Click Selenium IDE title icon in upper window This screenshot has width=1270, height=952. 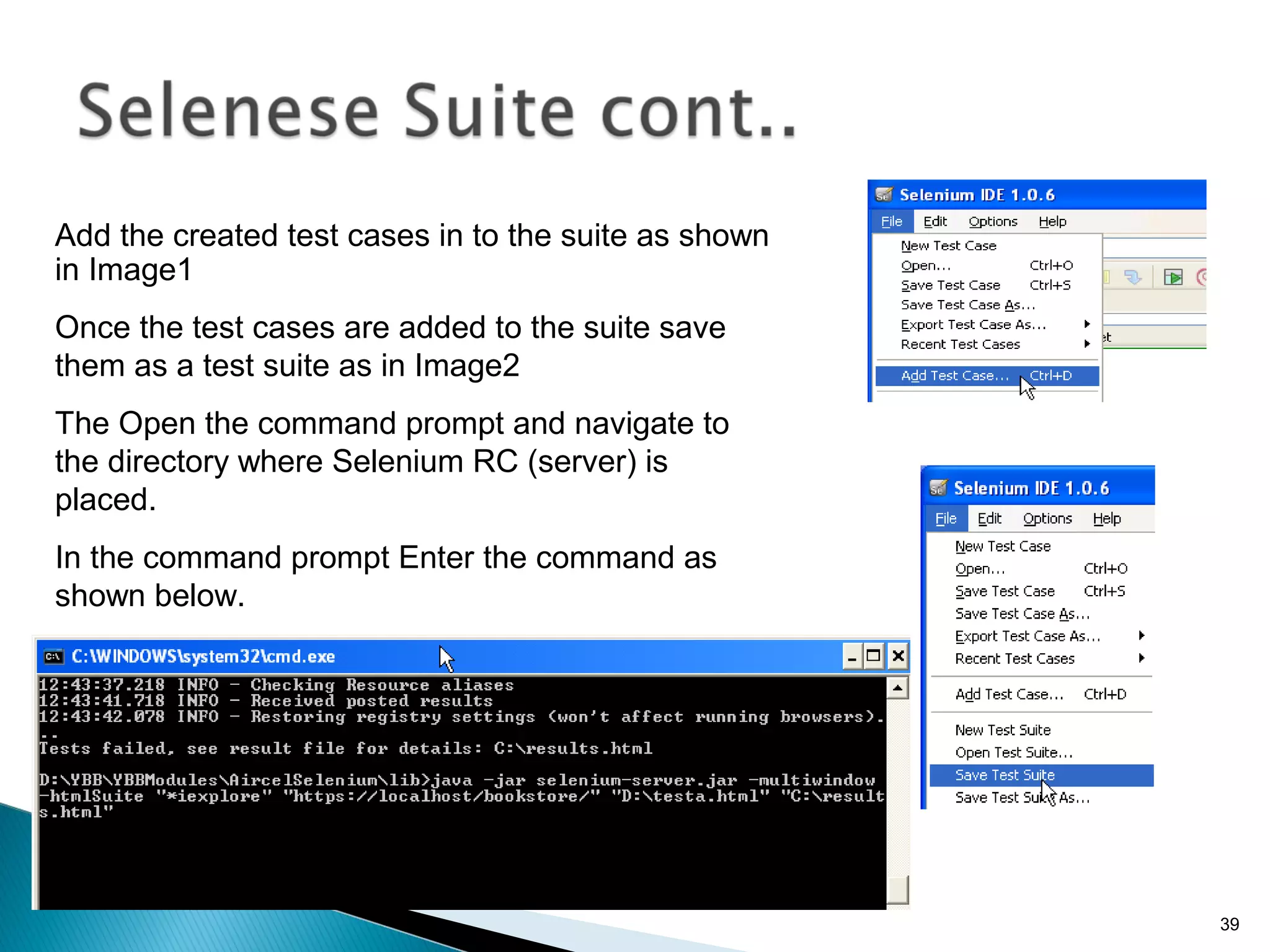[x=884, y=195]
